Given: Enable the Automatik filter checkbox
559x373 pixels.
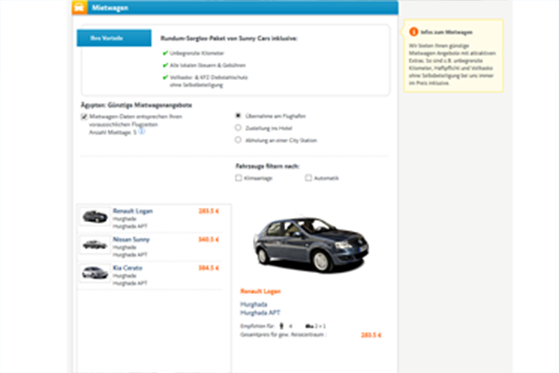Looking at the screenshot, I should click(x=308, y=178).
